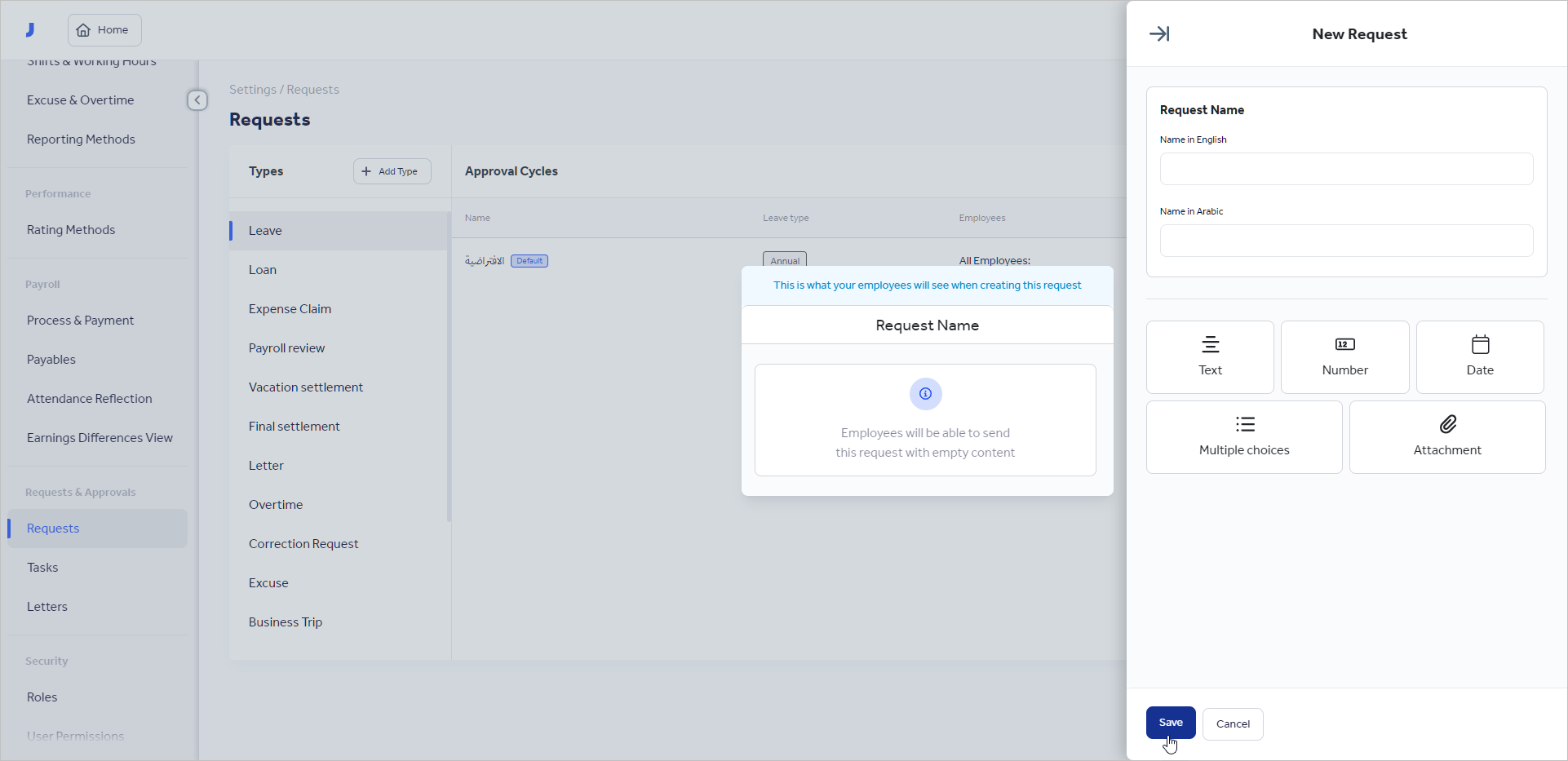Viewport: 1568px width, 761px height.
Task: Add an Attachment field to the request
Action: click(x=1446, y=436)
